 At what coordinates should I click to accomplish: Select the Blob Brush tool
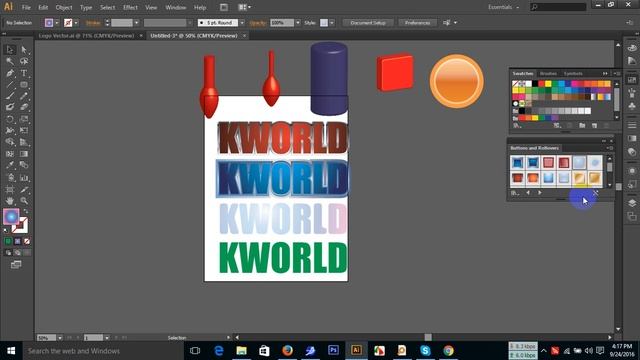(10, 107)
